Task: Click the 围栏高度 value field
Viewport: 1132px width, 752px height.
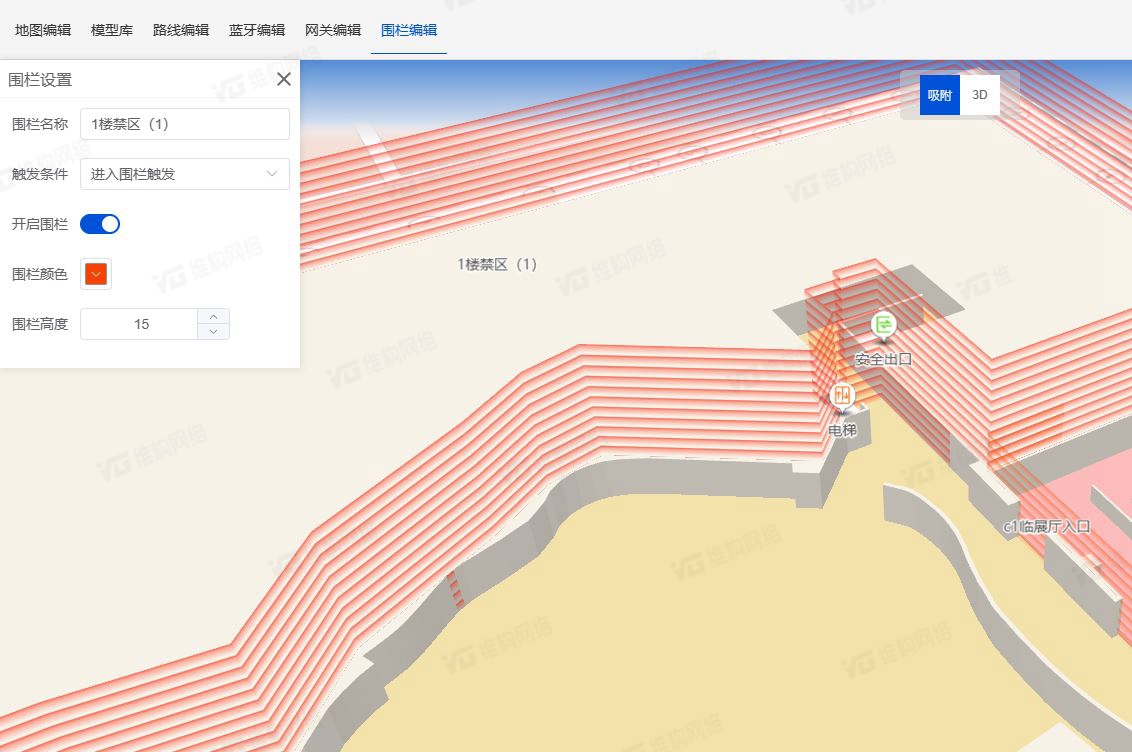Action: (139, 324)
